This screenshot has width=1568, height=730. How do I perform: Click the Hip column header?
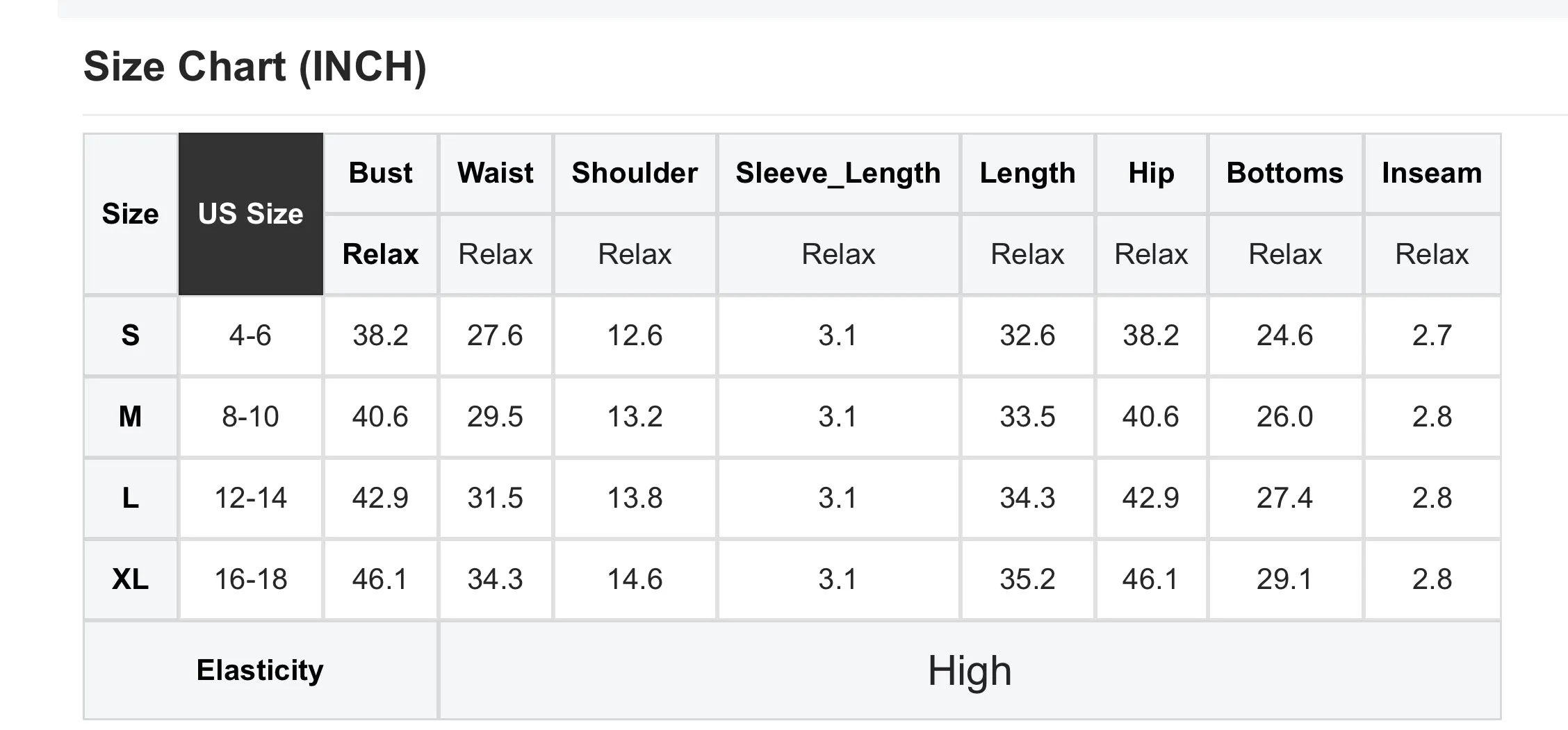click(x=1151, y=173)
